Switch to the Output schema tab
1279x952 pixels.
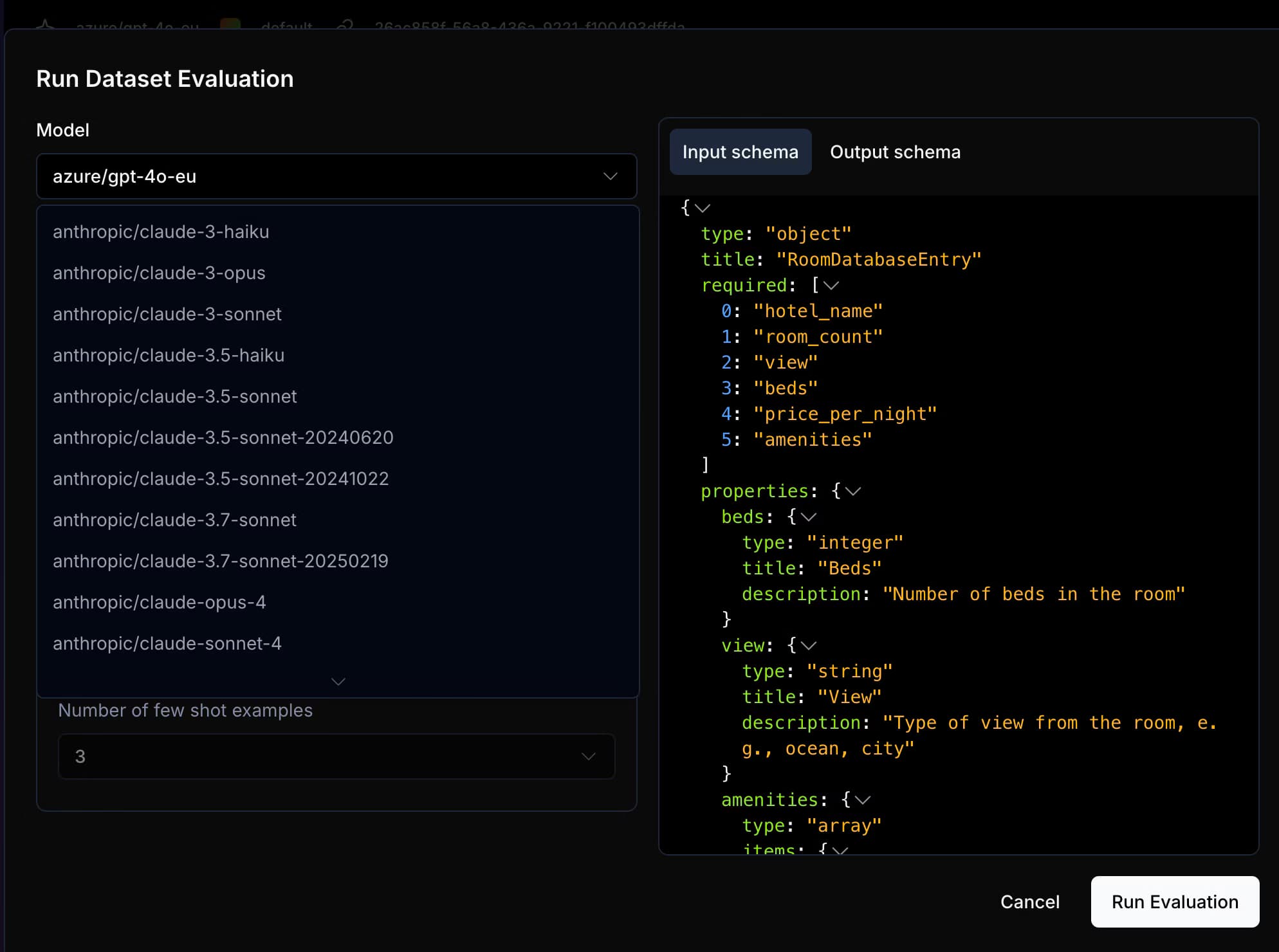895,152
